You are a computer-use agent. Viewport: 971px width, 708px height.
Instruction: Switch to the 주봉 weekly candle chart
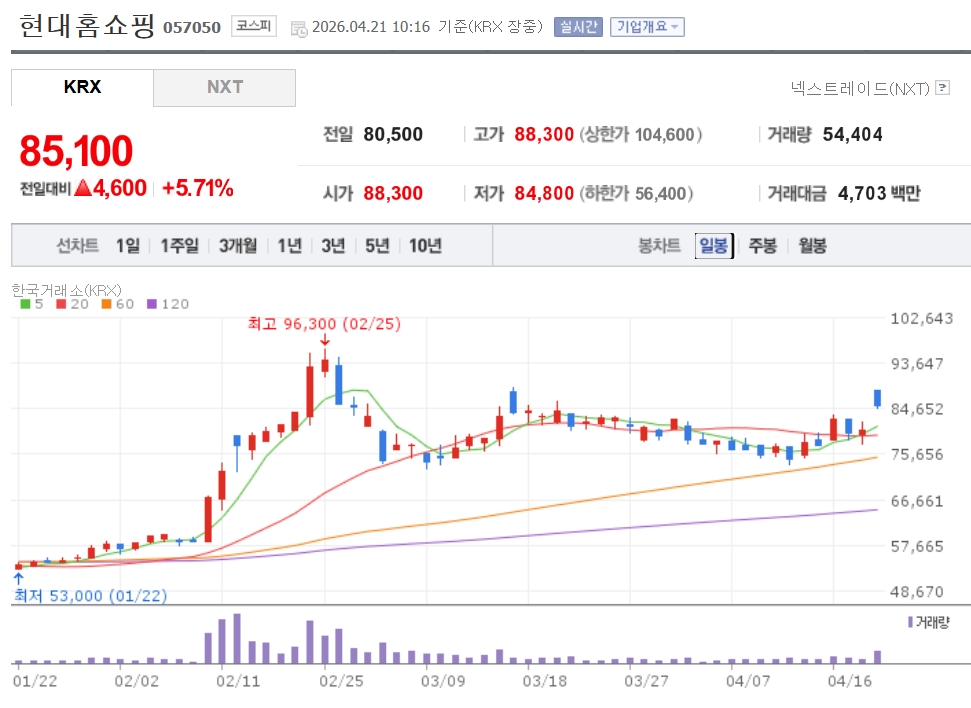click(x=763, y=246)
